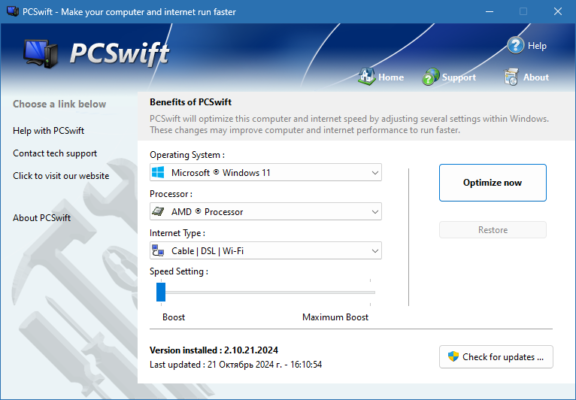Image resolution: width=576 pixels, height=400 pixels.
Task: Open the Help header link
Action: pyautogui.click(x=537, y=46)
